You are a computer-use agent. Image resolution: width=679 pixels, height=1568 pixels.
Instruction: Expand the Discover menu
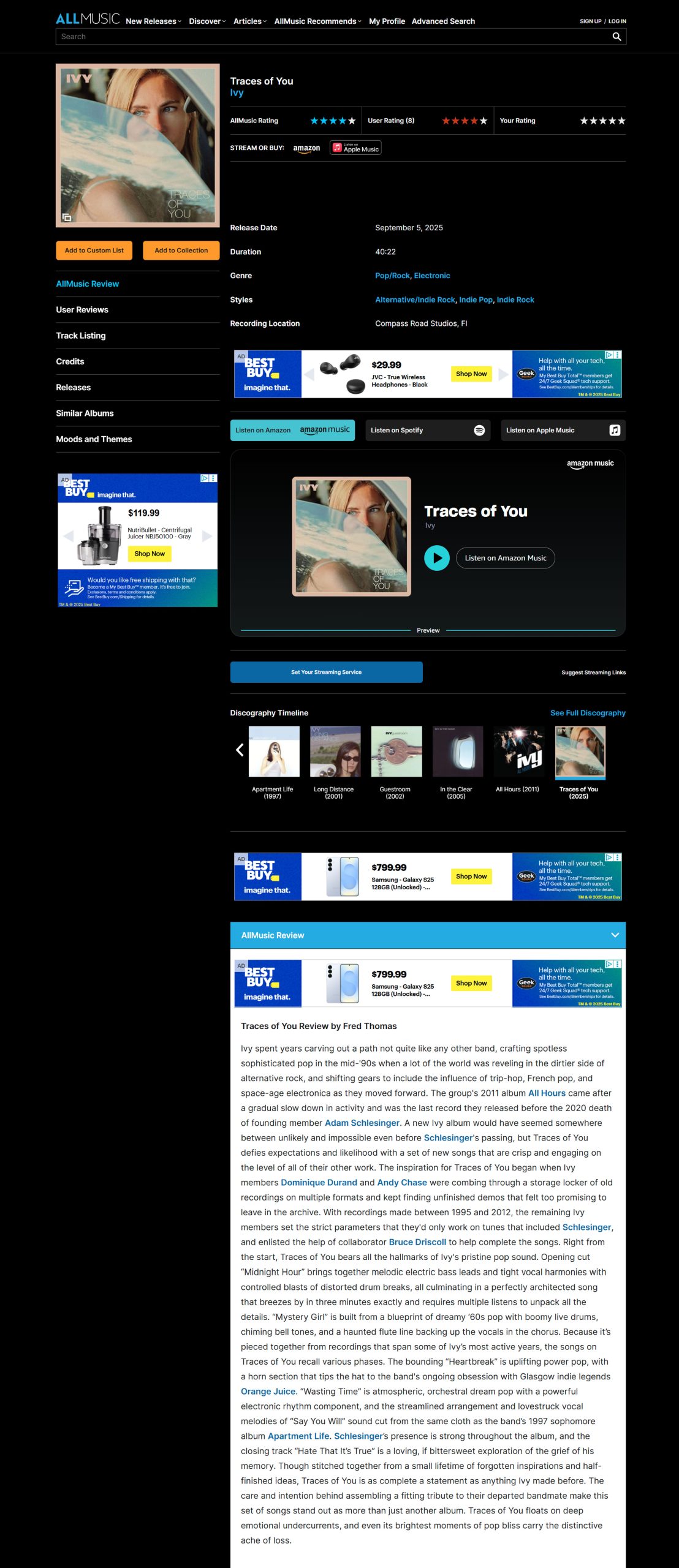coord(207,21)
